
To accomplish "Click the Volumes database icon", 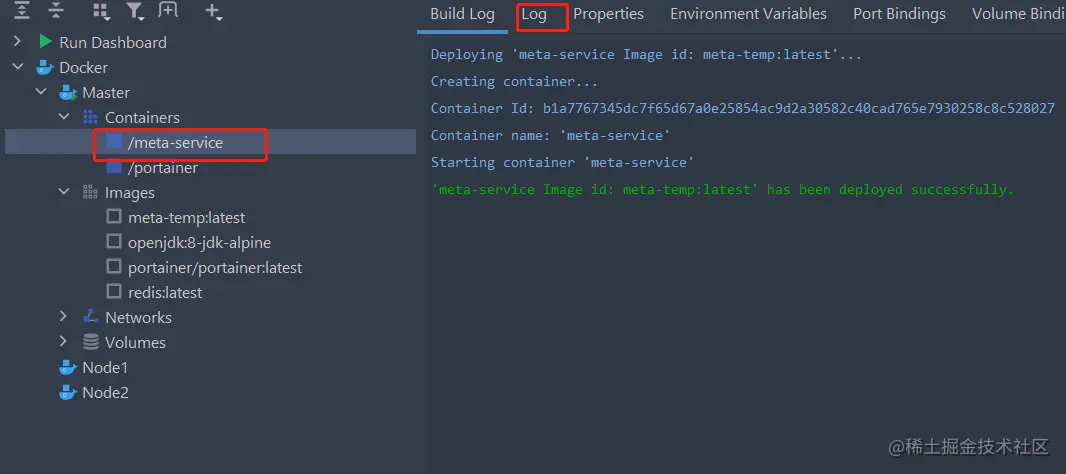I will pos(90,342).
